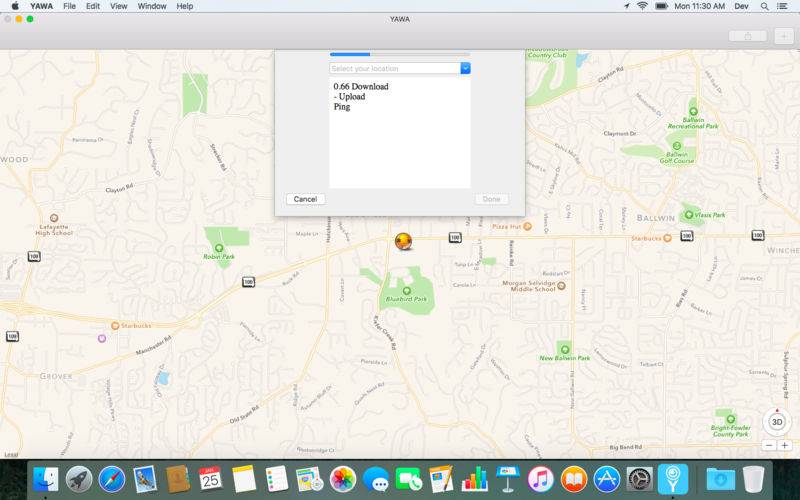Click the Share toolbar button
The width and height of the screenshot is (800, 500).
(x=747, y=36)
